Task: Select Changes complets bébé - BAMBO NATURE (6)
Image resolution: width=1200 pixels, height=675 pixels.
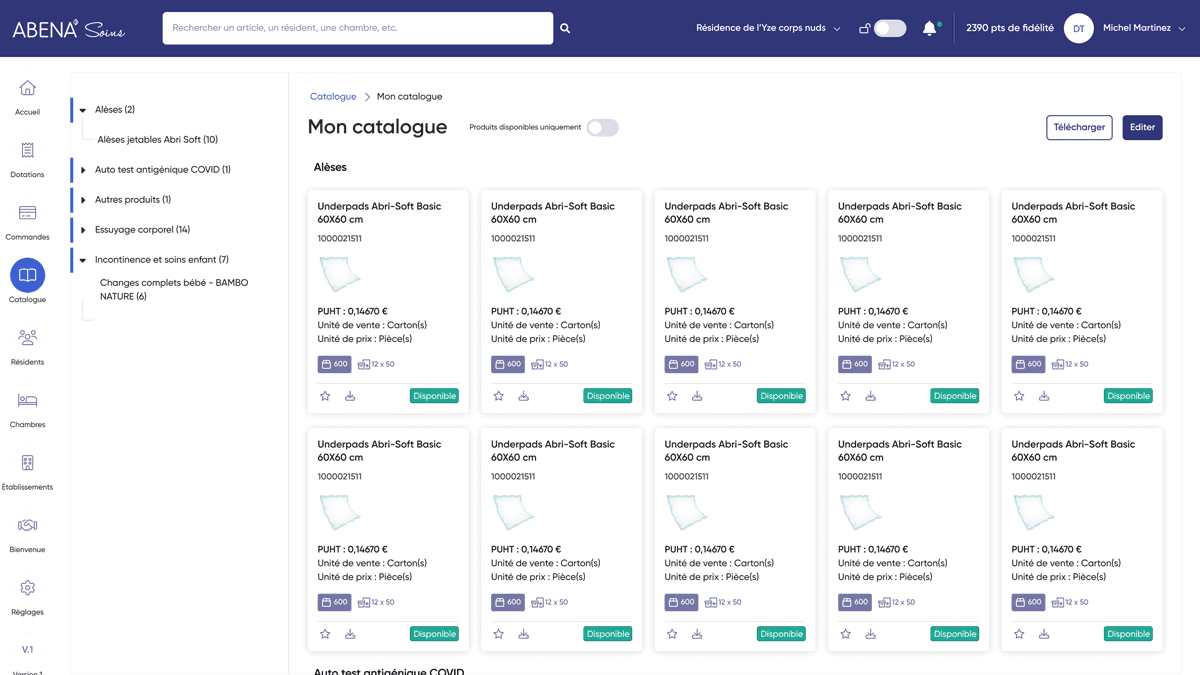Action: pos(174,289)
